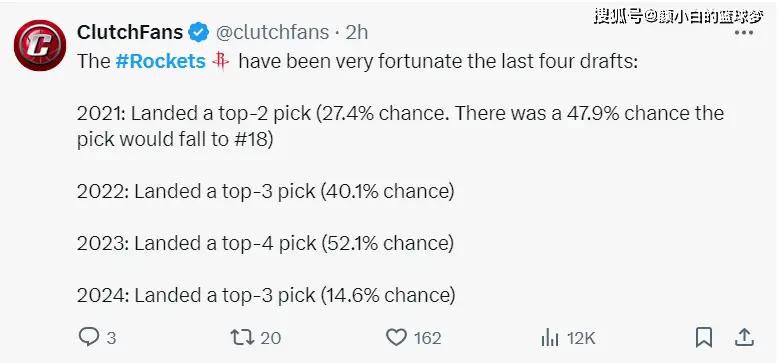
Task: Click the reply count 3
Action: [111, 338]
